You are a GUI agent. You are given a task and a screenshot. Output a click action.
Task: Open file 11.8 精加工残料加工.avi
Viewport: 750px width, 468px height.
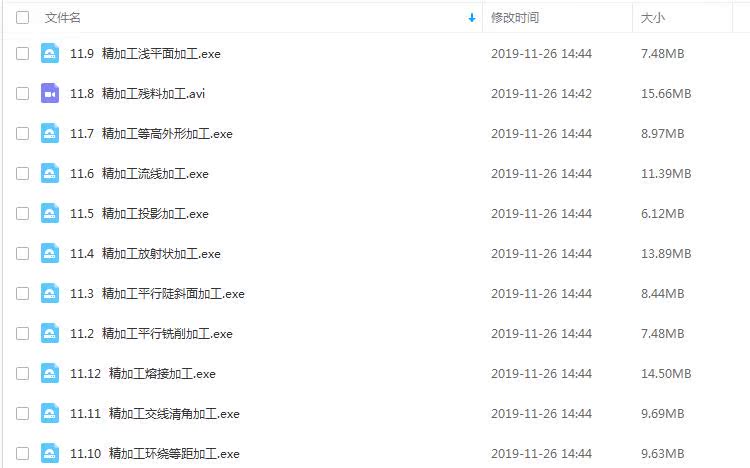pos(137,94)
